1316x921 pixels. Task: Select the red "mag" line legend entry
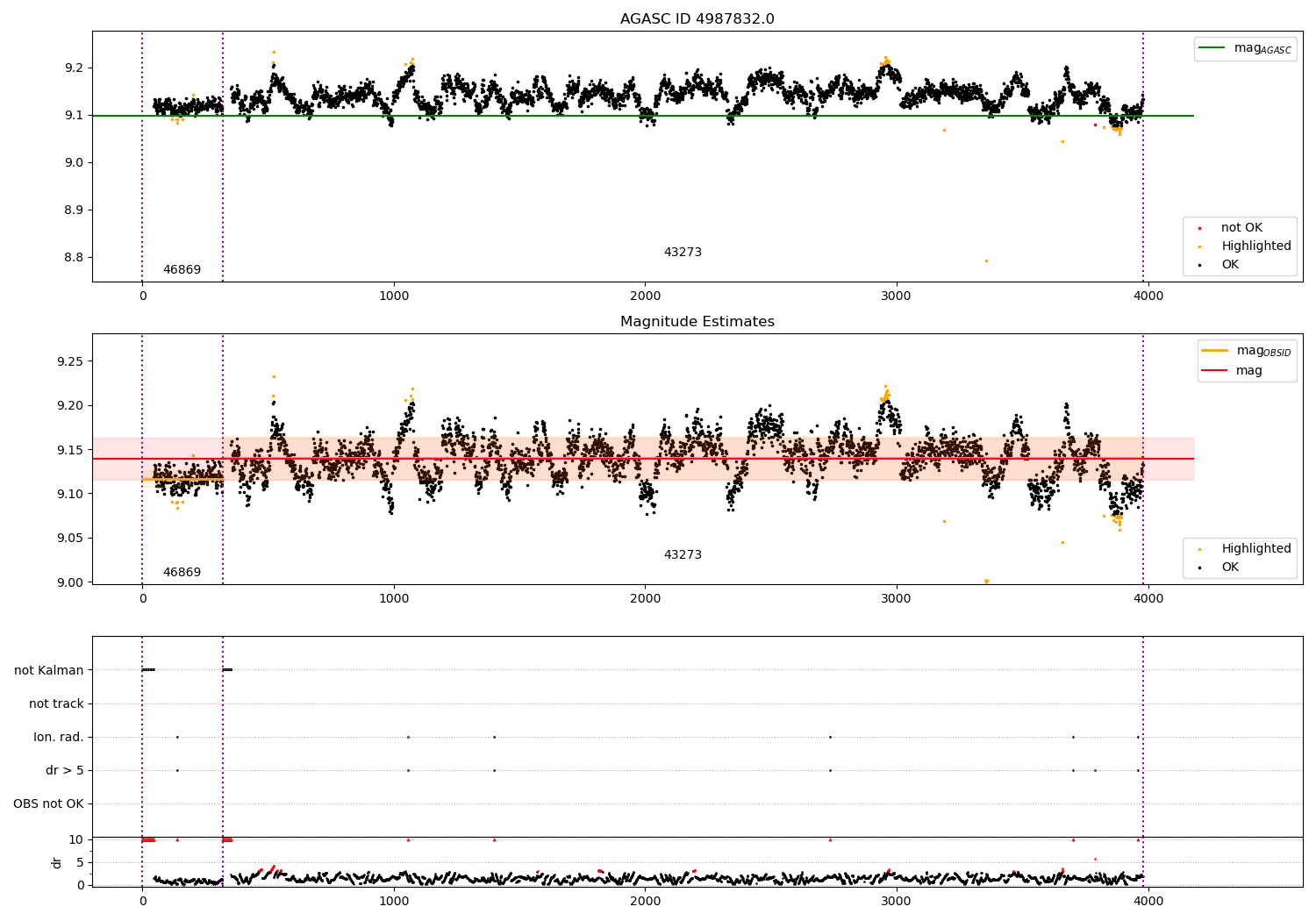point(1233,371)
